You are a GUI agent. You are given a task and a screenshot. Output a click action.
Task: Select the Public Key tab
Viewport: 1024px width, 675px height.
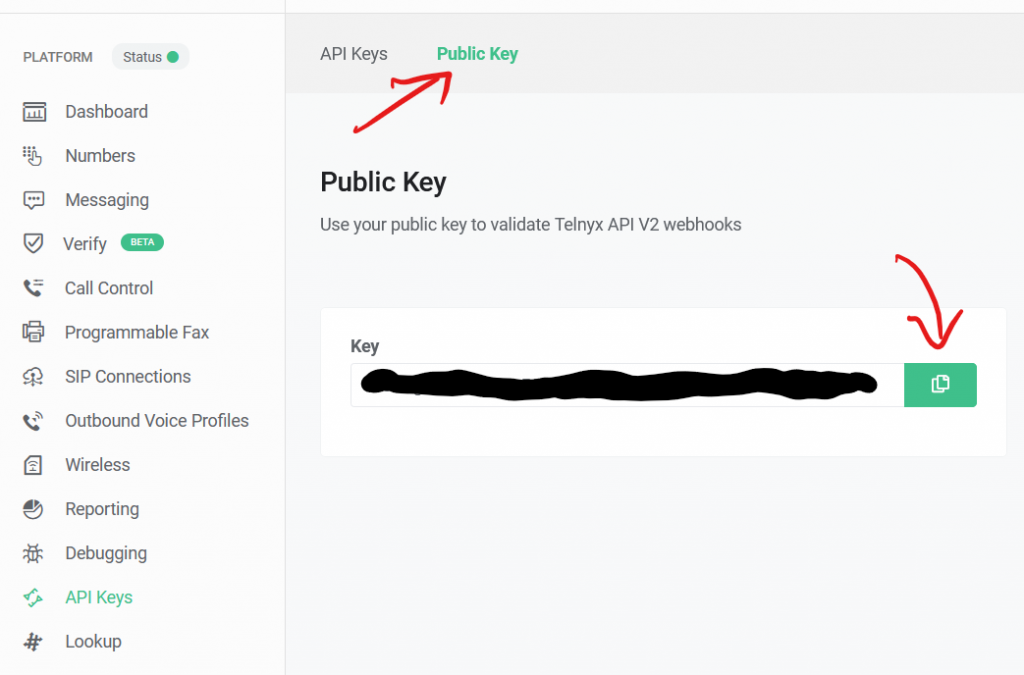point(476,53)
